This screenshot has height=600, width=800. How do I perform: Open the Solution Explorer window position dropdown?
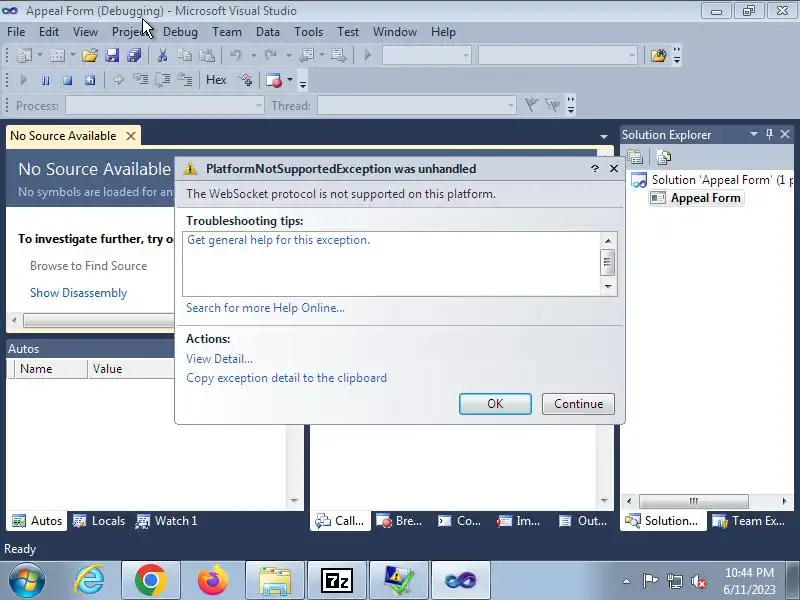coord(754,134)
